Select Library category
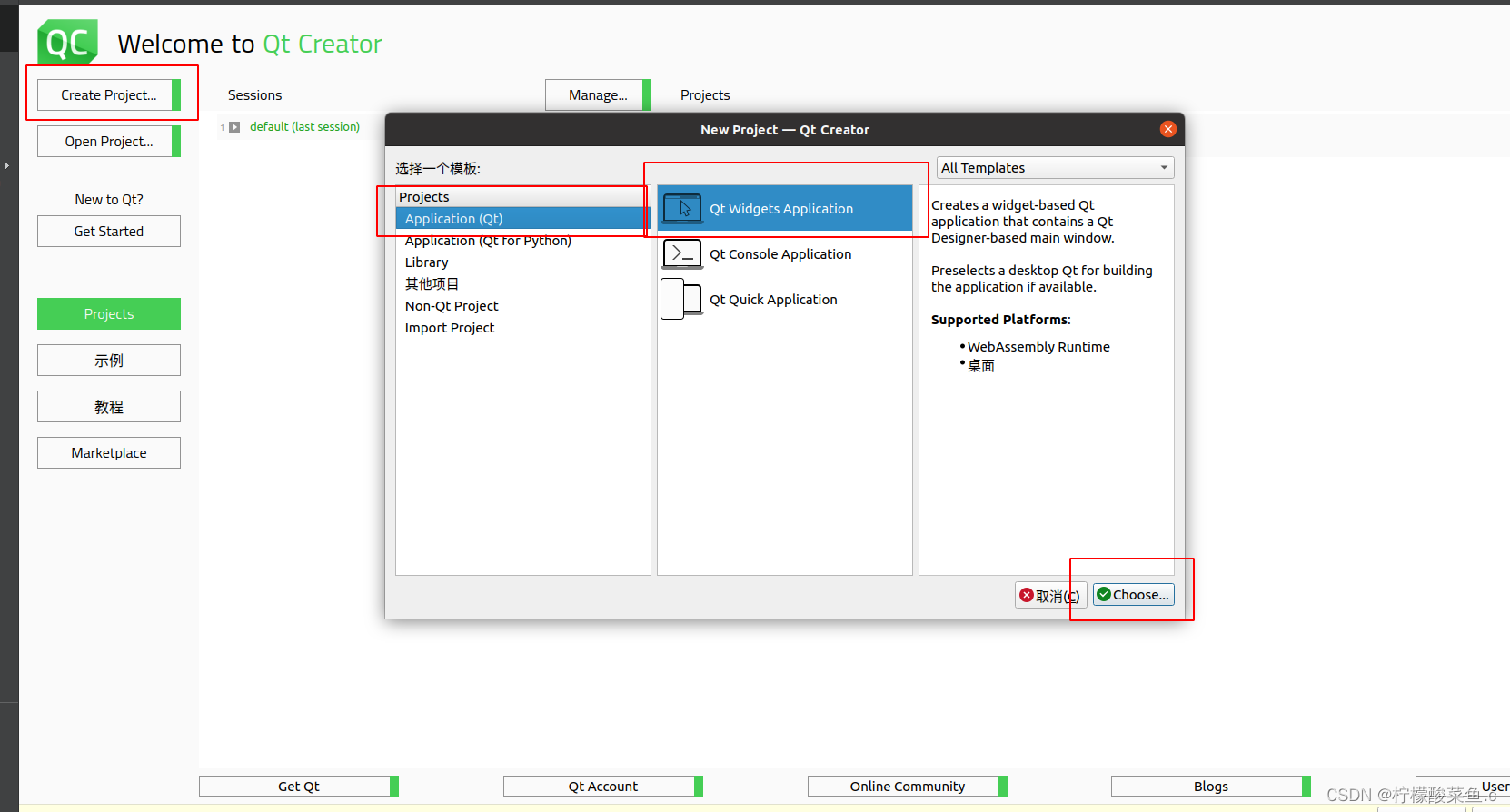This screenshot has width=1510, height=812. click(522, 262)
